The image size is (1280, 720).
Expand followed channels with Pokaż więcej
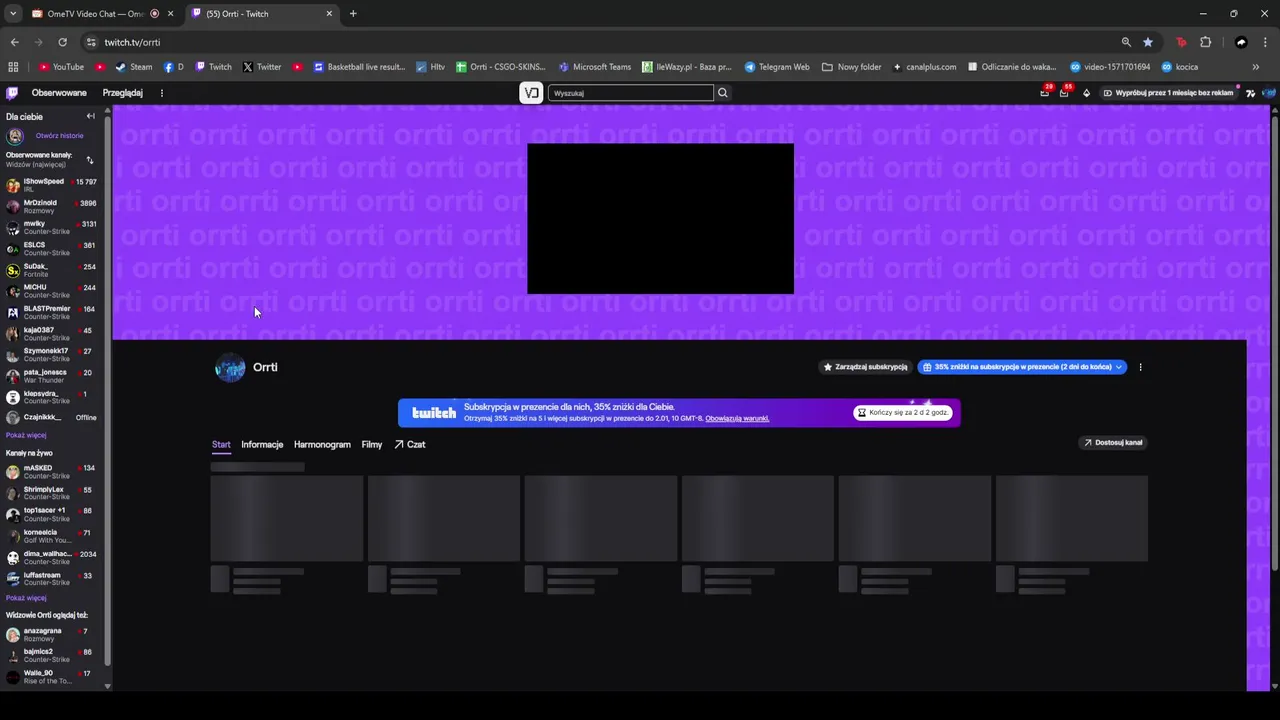pos(26,435)
